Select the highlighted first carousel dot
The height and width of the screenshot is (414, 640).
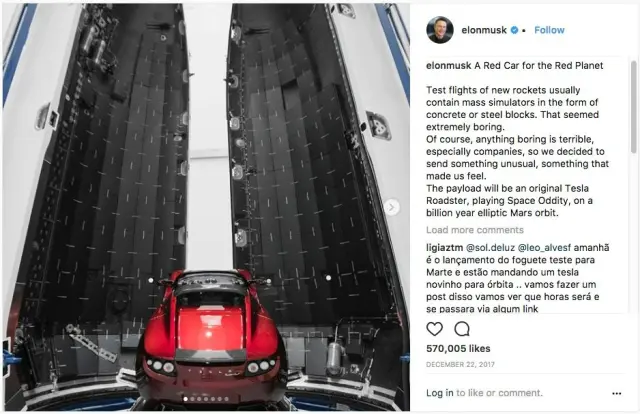point(186,399)
